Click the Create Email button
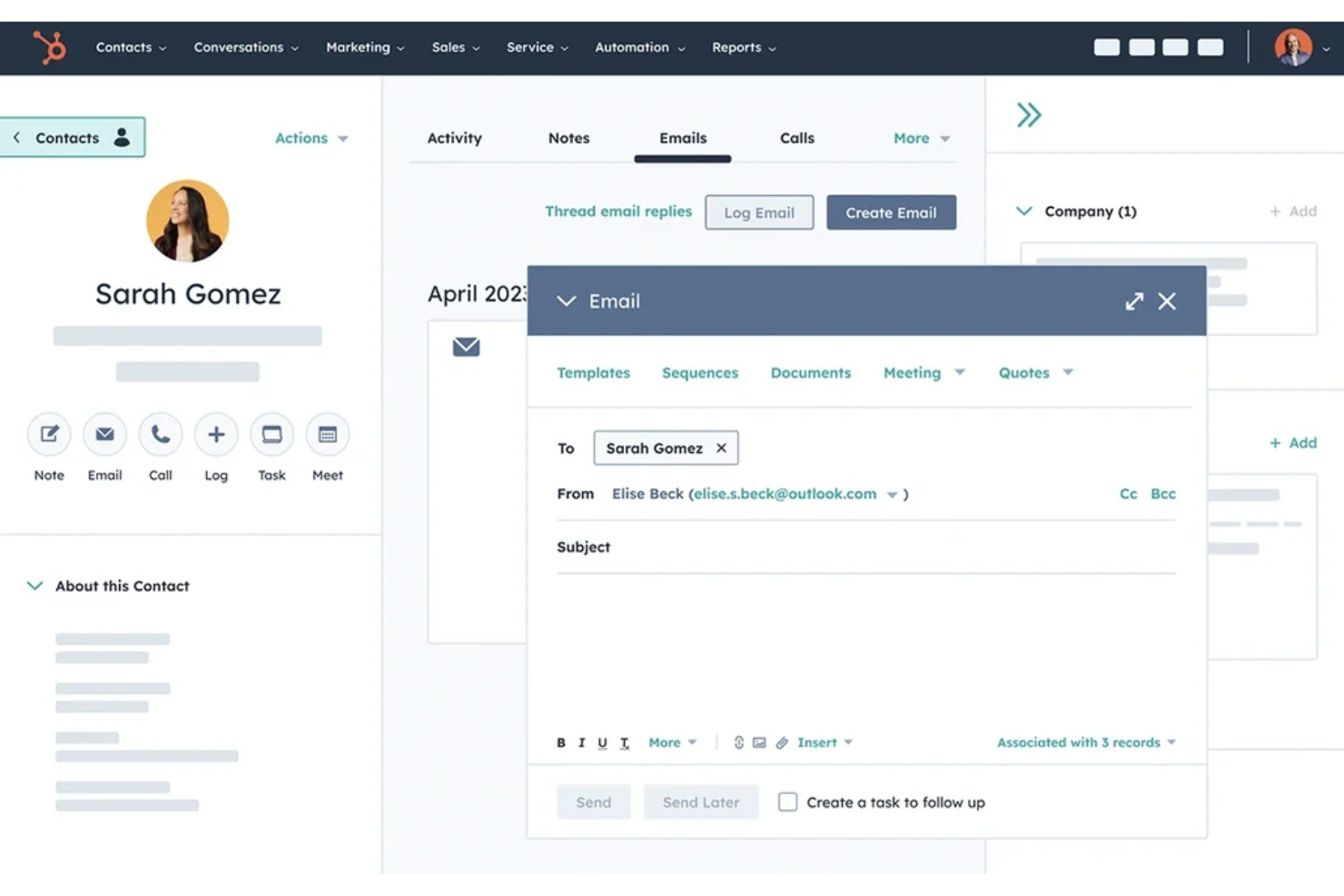Image resolution: width=1344 pixels, height=896 pixels. (x=891, y=212)
